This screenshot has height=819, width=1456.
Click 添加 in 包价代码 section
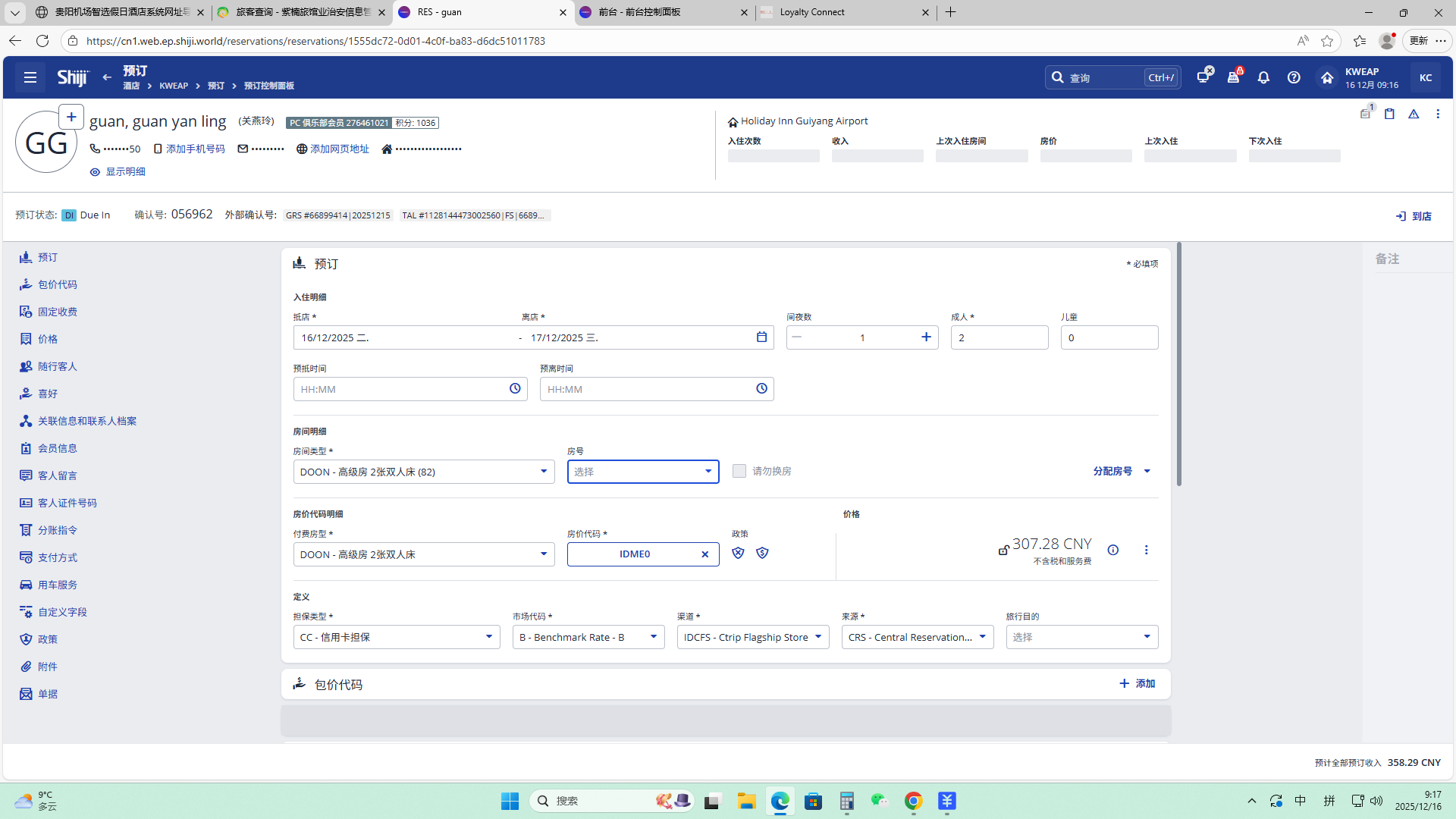click(1137, 684)
